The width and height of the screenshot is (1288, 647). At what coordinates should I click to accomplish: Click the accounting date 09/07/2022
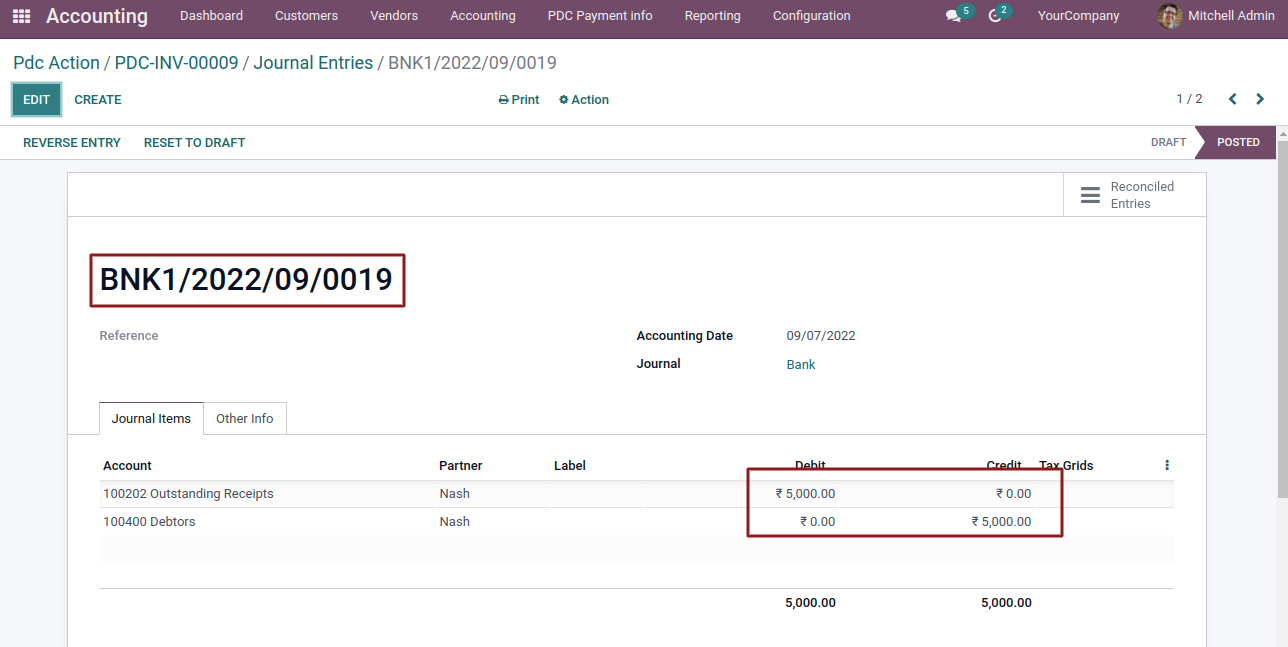pos(821,336)
